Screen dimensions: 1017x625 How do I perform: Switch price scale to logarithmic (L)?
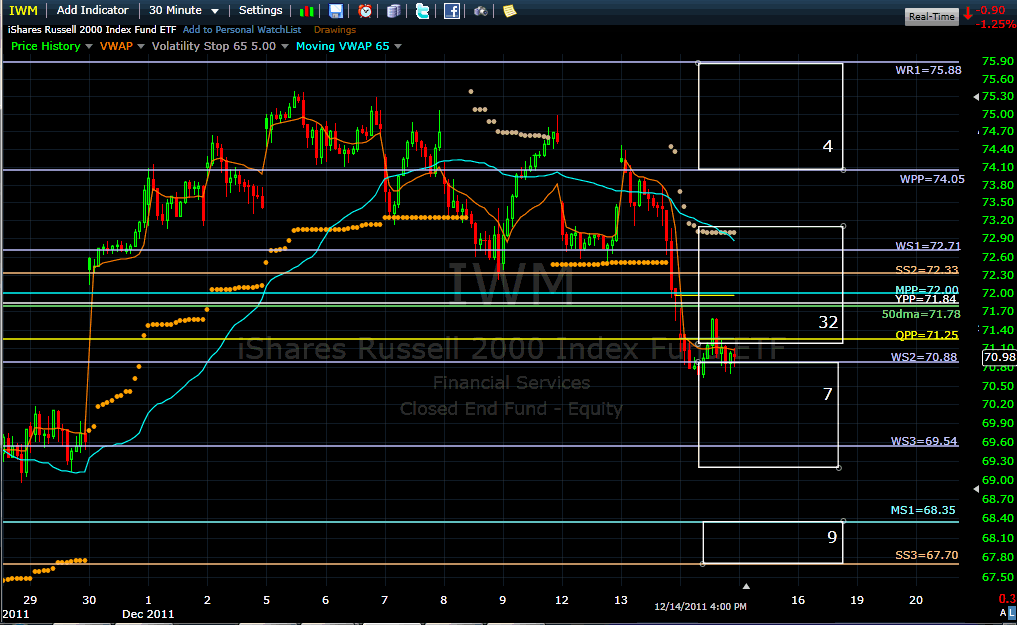1012,613
